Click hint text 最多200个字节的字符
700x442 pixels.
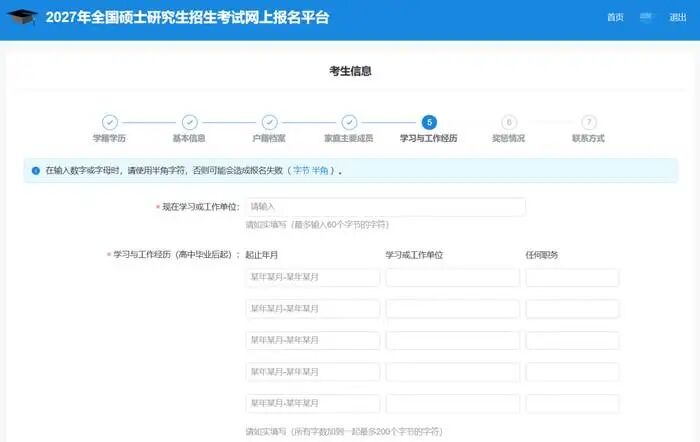pyautogui.click(x=400, y=432)
